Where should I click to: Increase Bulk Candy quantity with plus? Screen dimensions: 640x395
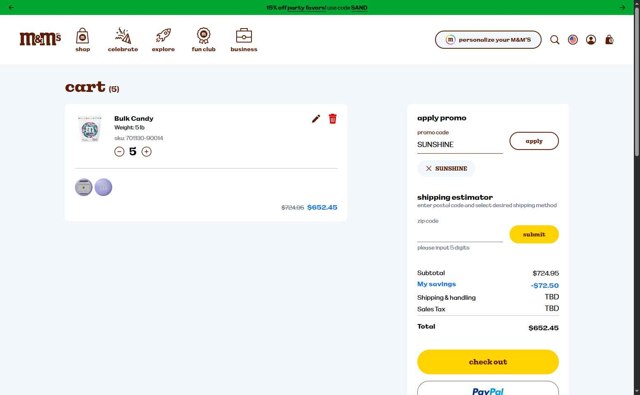point(147,152)
